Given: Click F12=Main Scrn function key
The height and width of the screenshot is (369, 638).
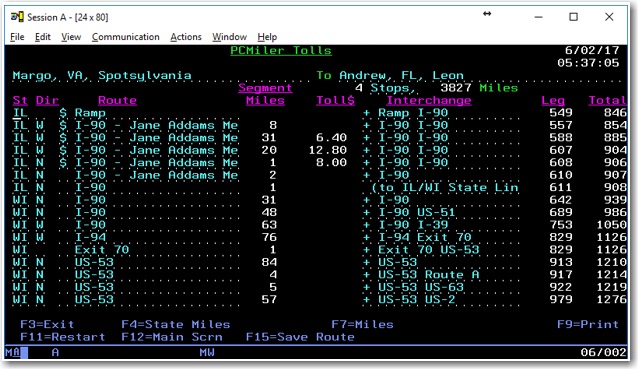Looking at the screenshot, I should (x=172, y=337).
